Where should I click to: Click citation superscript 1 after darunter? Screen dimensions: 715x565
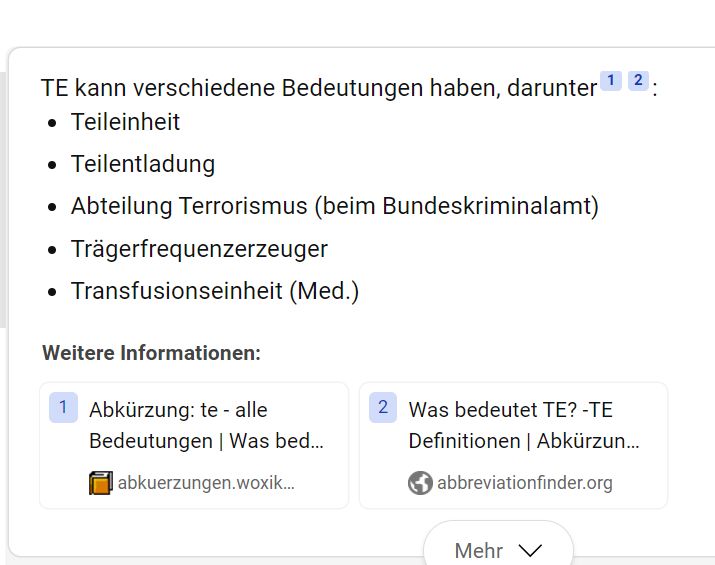point(610,81)
